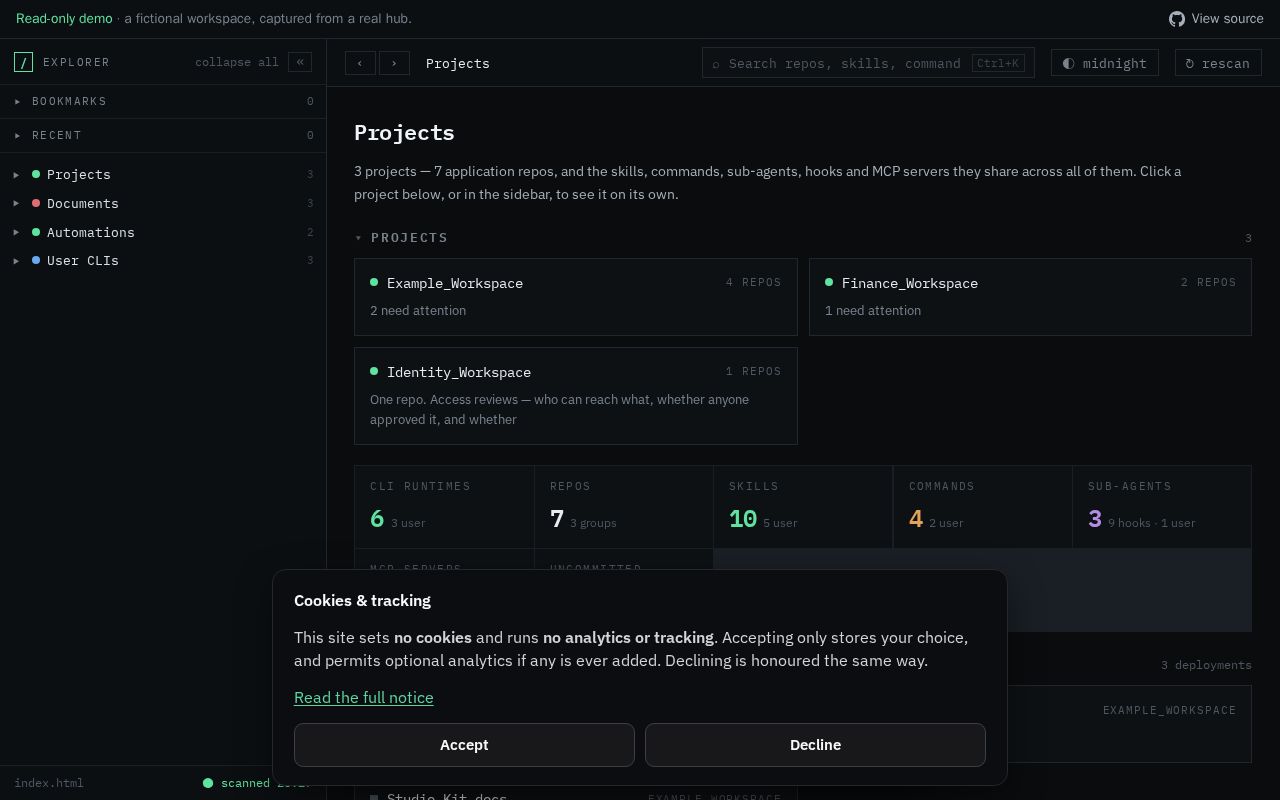The height and width of the screenshot is (800, 1280).
Task: Open the Example_Workspace project card
Action: pyautogui.click(x=576, y=297)
